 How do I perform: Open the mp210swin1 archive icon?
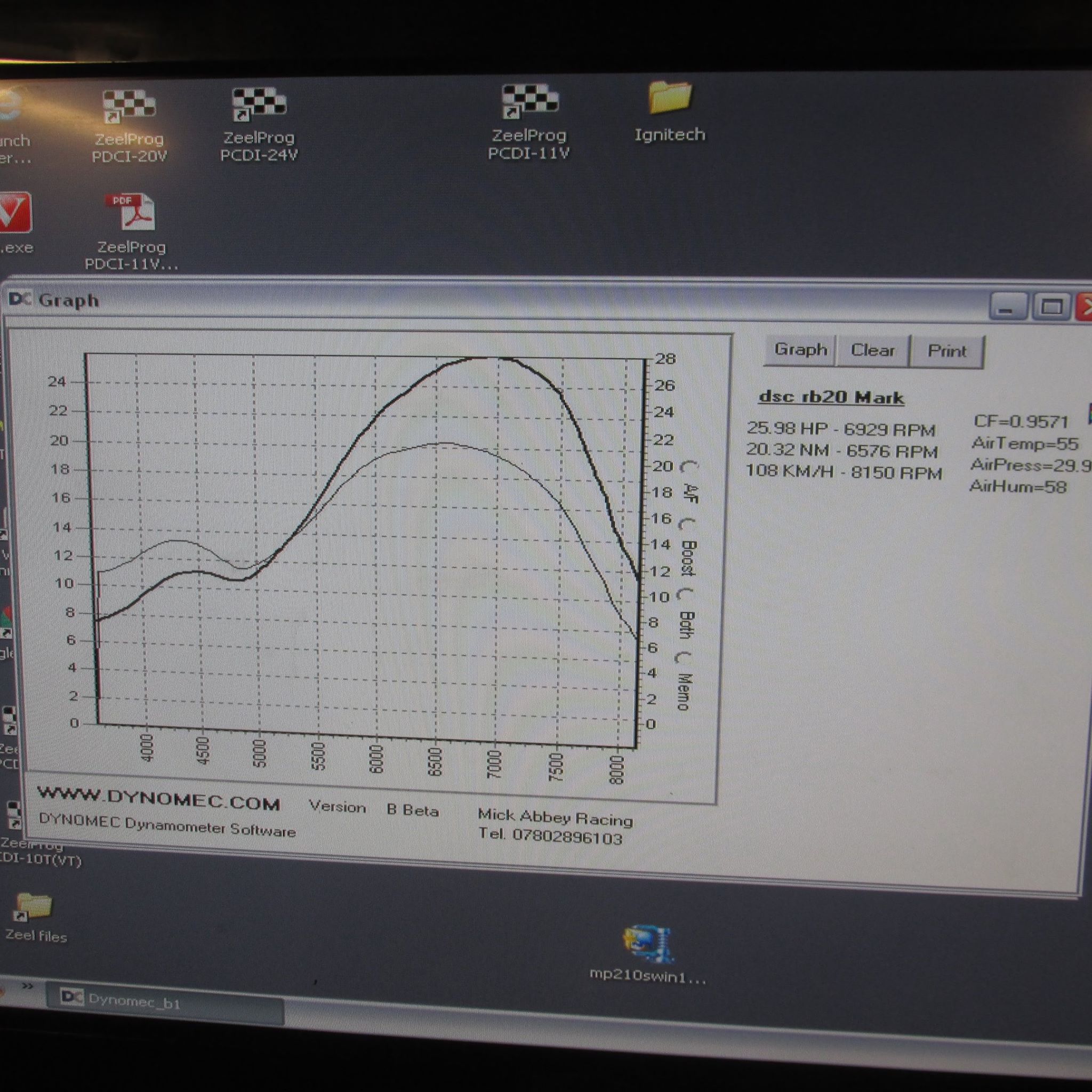648,955
